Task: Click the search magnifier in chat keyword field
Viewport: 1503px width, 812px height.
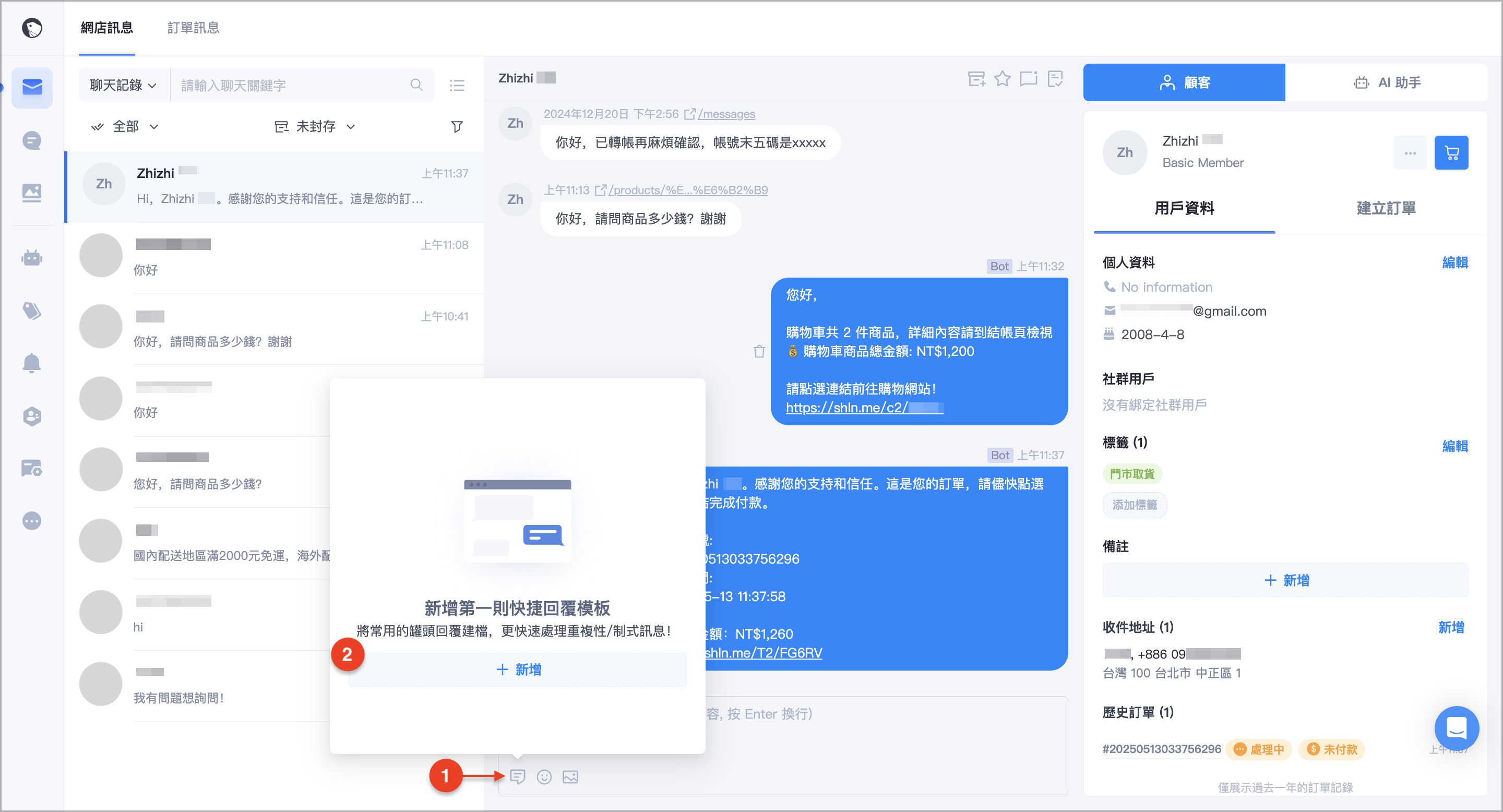Action: [x=416, y=85]
